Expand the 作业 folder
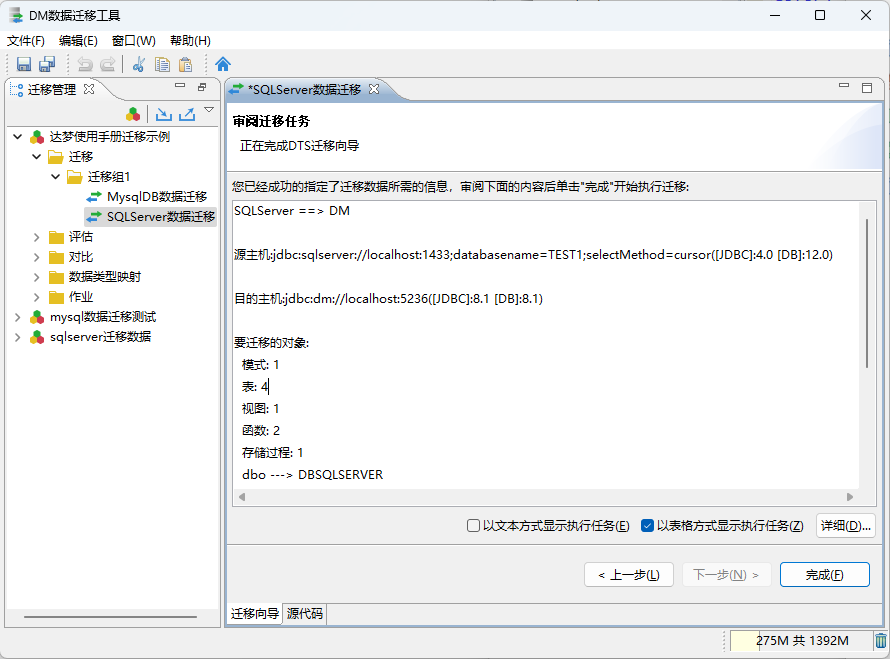890x659 pixels. pos(37,297)
